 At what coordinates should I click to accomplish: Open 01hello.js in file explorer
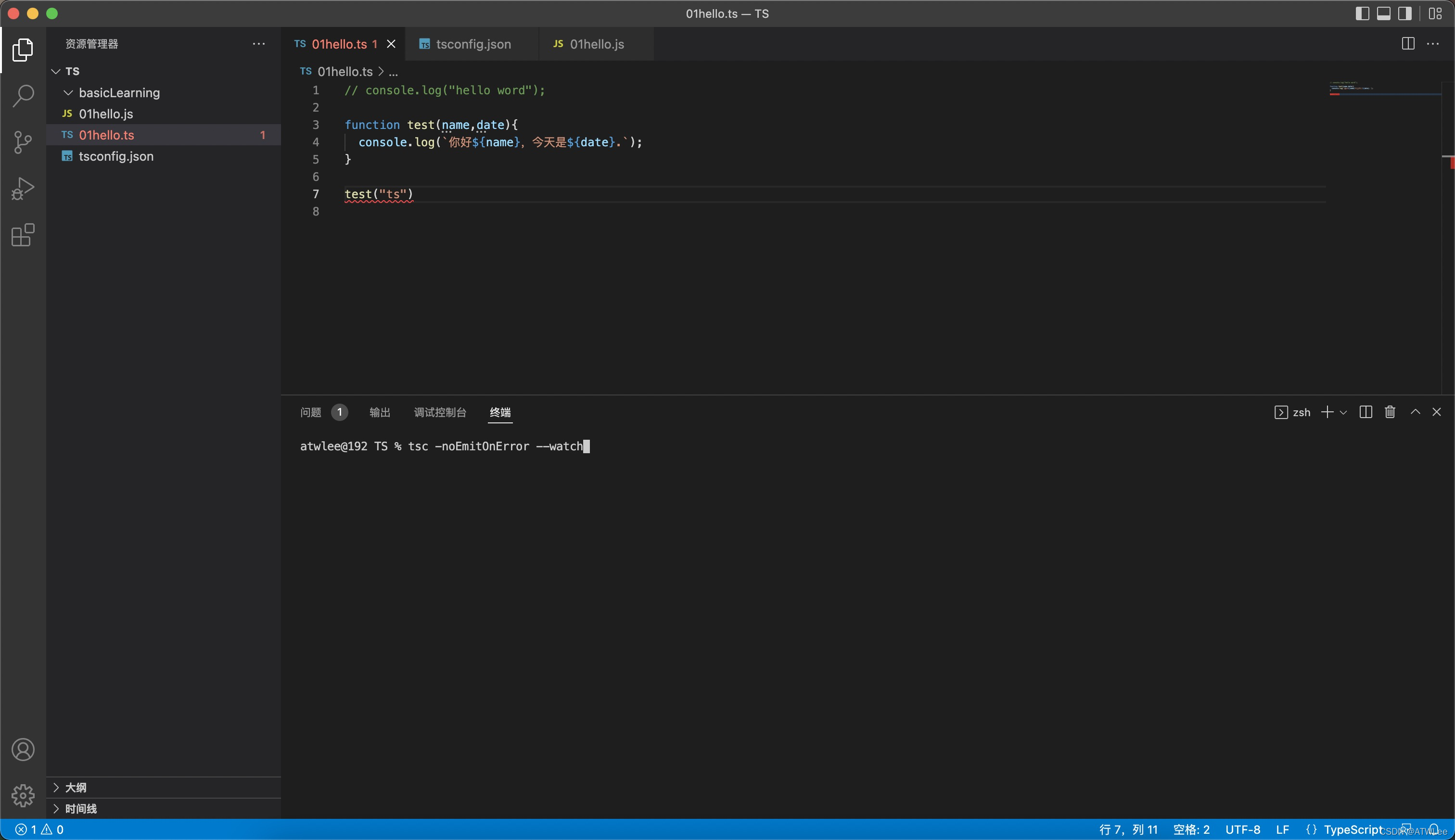(x=164, y=114)
